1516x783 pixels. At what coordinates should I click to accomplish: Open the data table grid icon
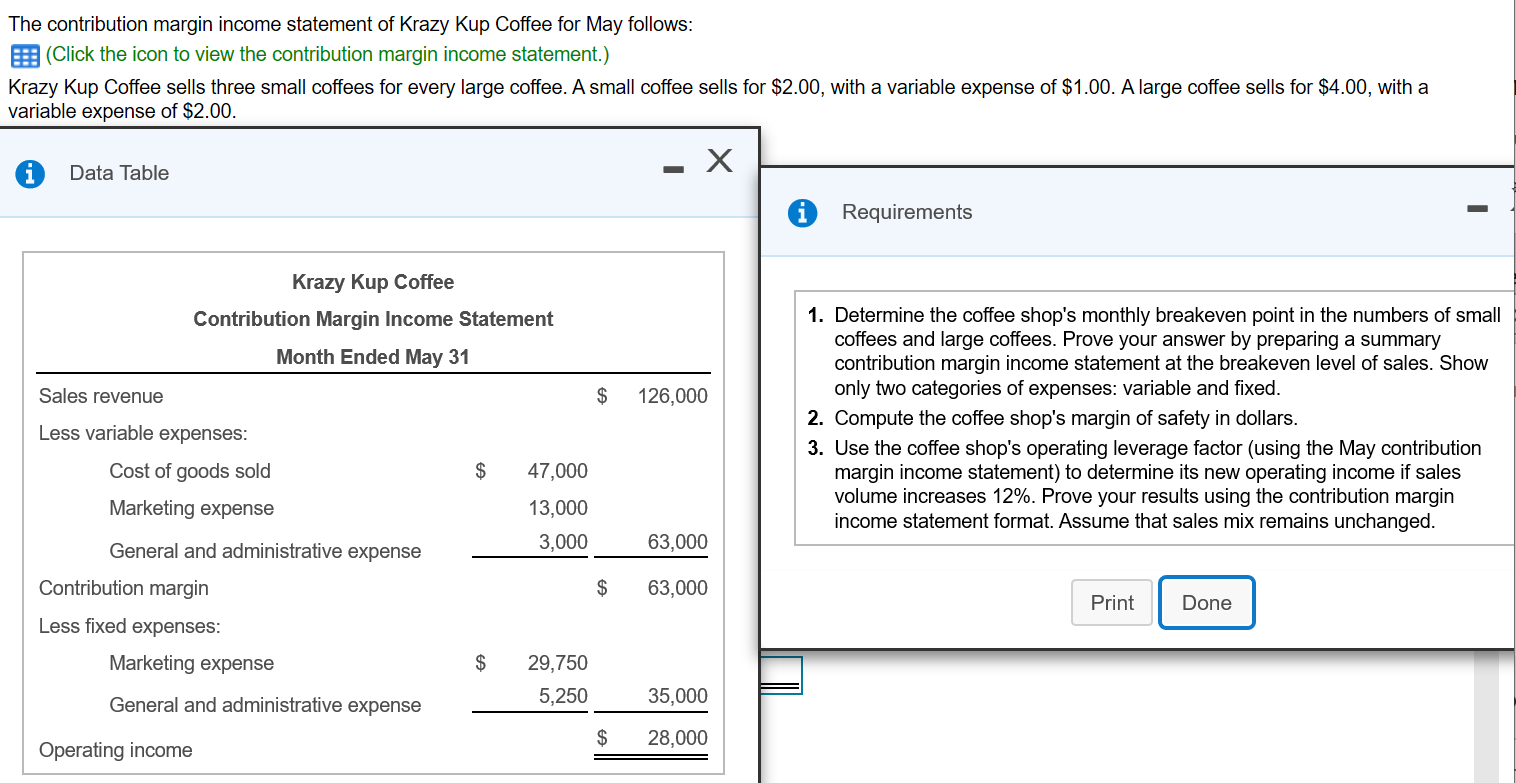24,54
